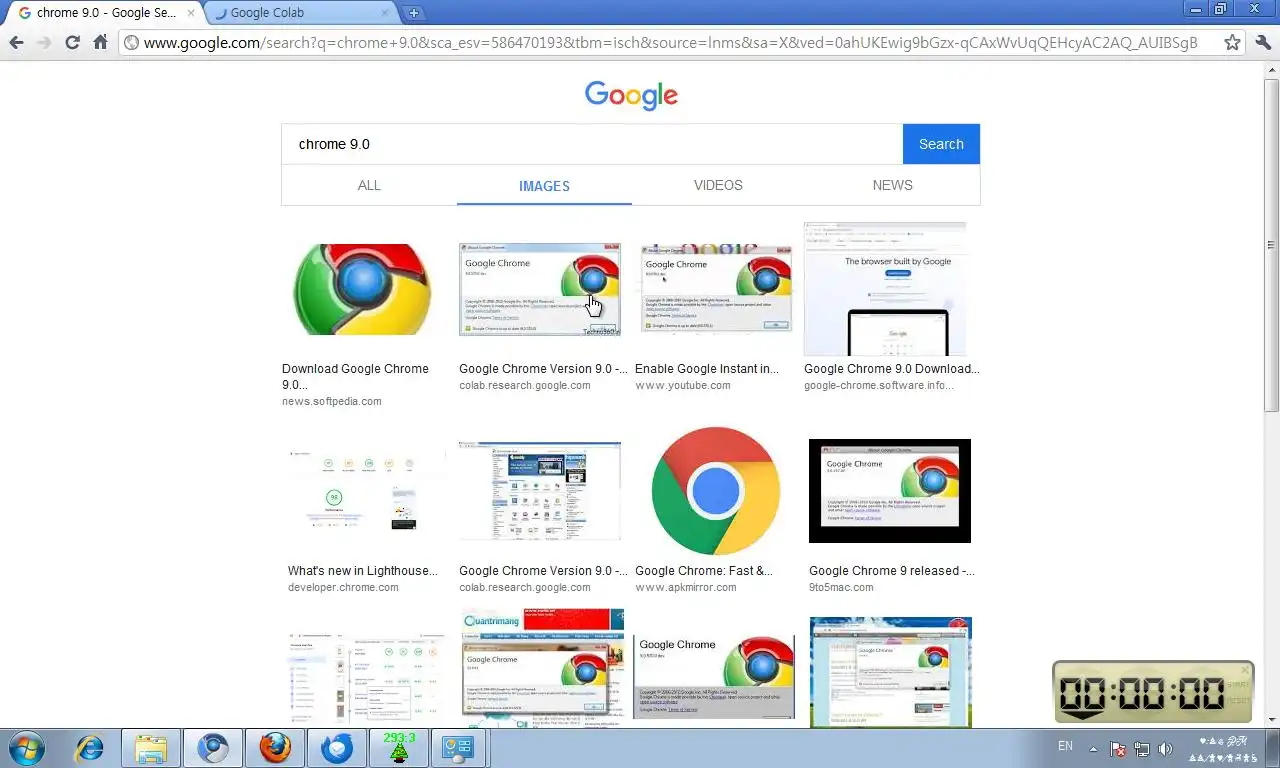Screen dimensions: 1280x768
Task: Open the flat modern Chrome logo thumbnail
Action: (716, 491)
